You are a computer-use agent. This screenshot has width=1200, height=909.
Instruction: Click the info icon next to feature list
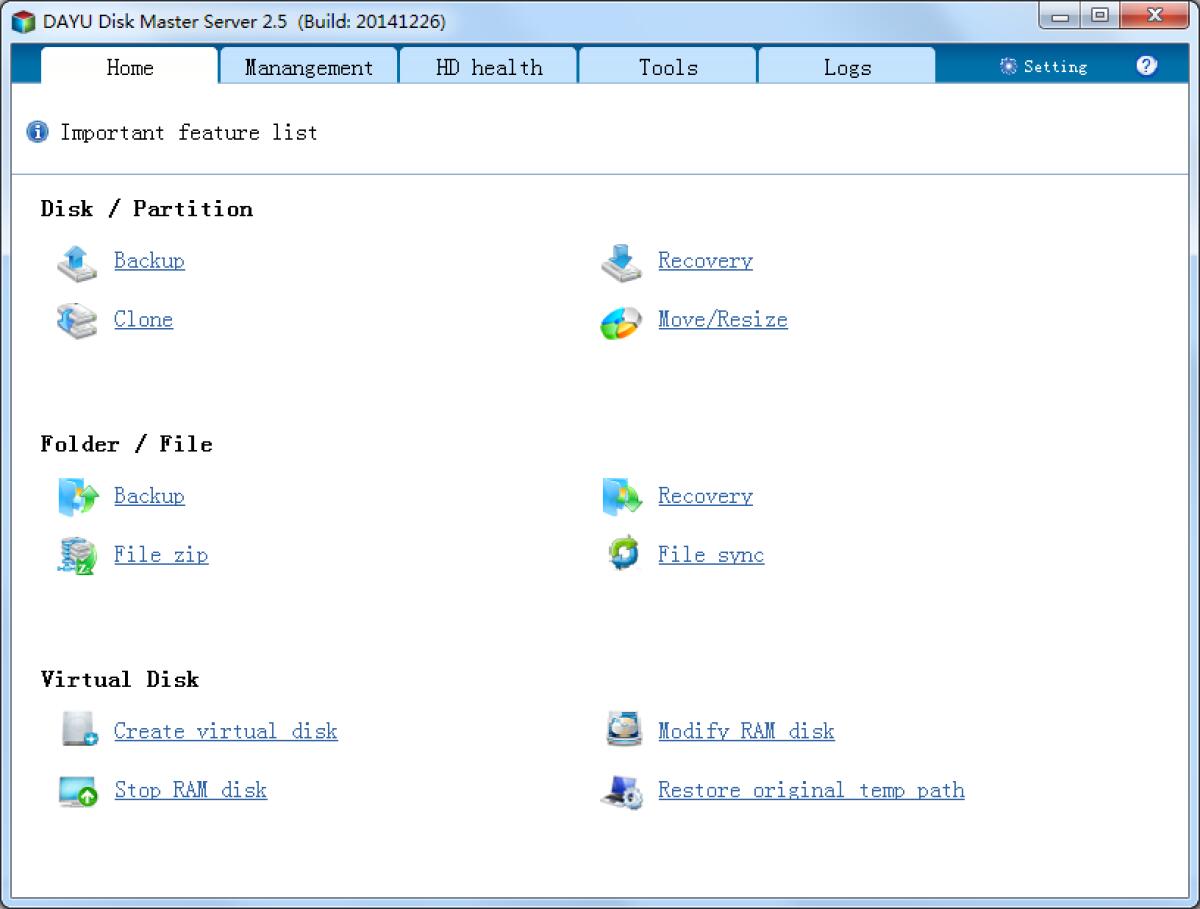click(x=37, y=131)
